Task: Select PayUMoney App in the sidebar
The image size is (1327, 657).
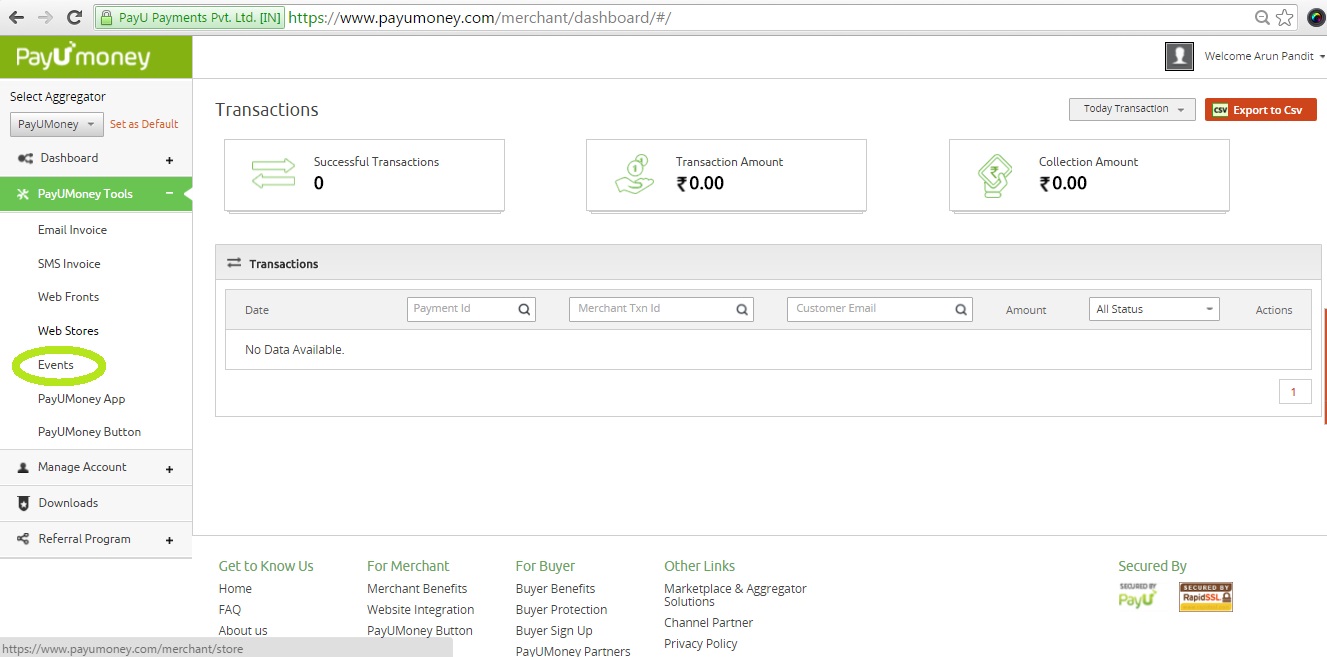Action: (81, 399)
